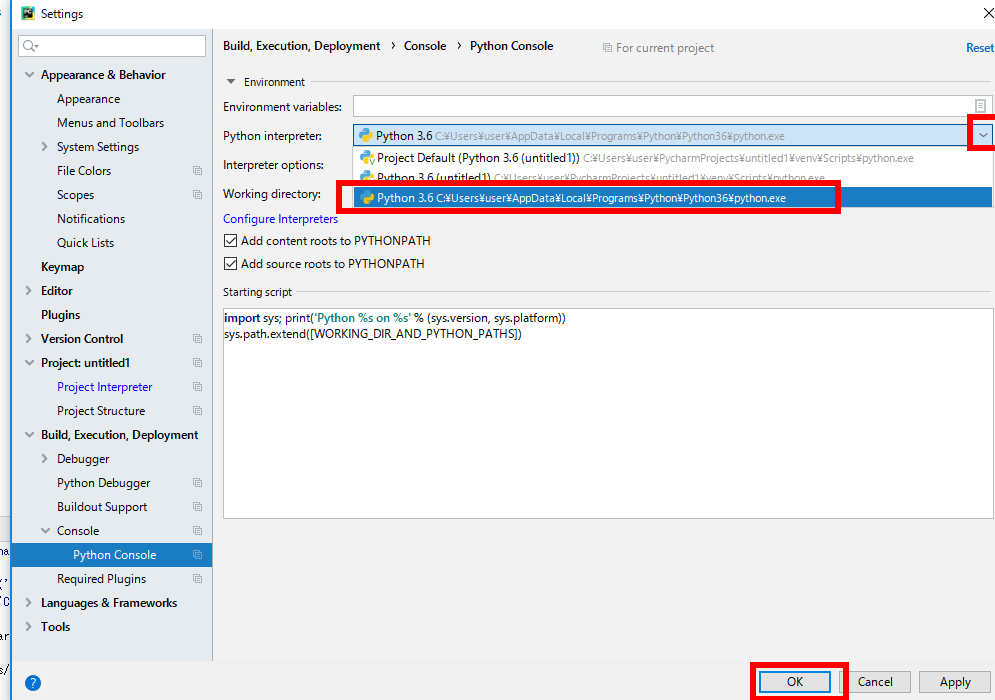
Task: Open Python Debugger settings
Action: pos(103,483)
